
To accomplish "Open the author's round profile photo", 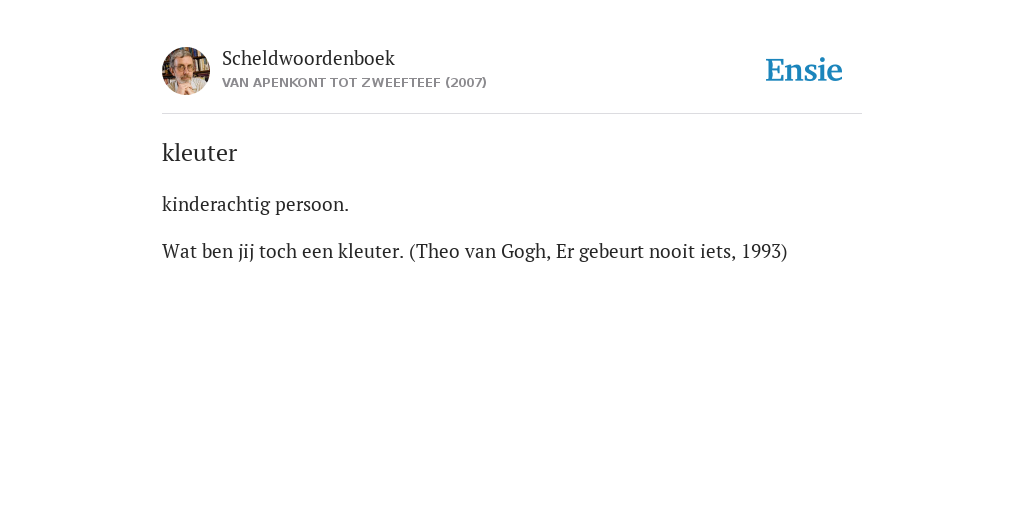I will 186,71.
